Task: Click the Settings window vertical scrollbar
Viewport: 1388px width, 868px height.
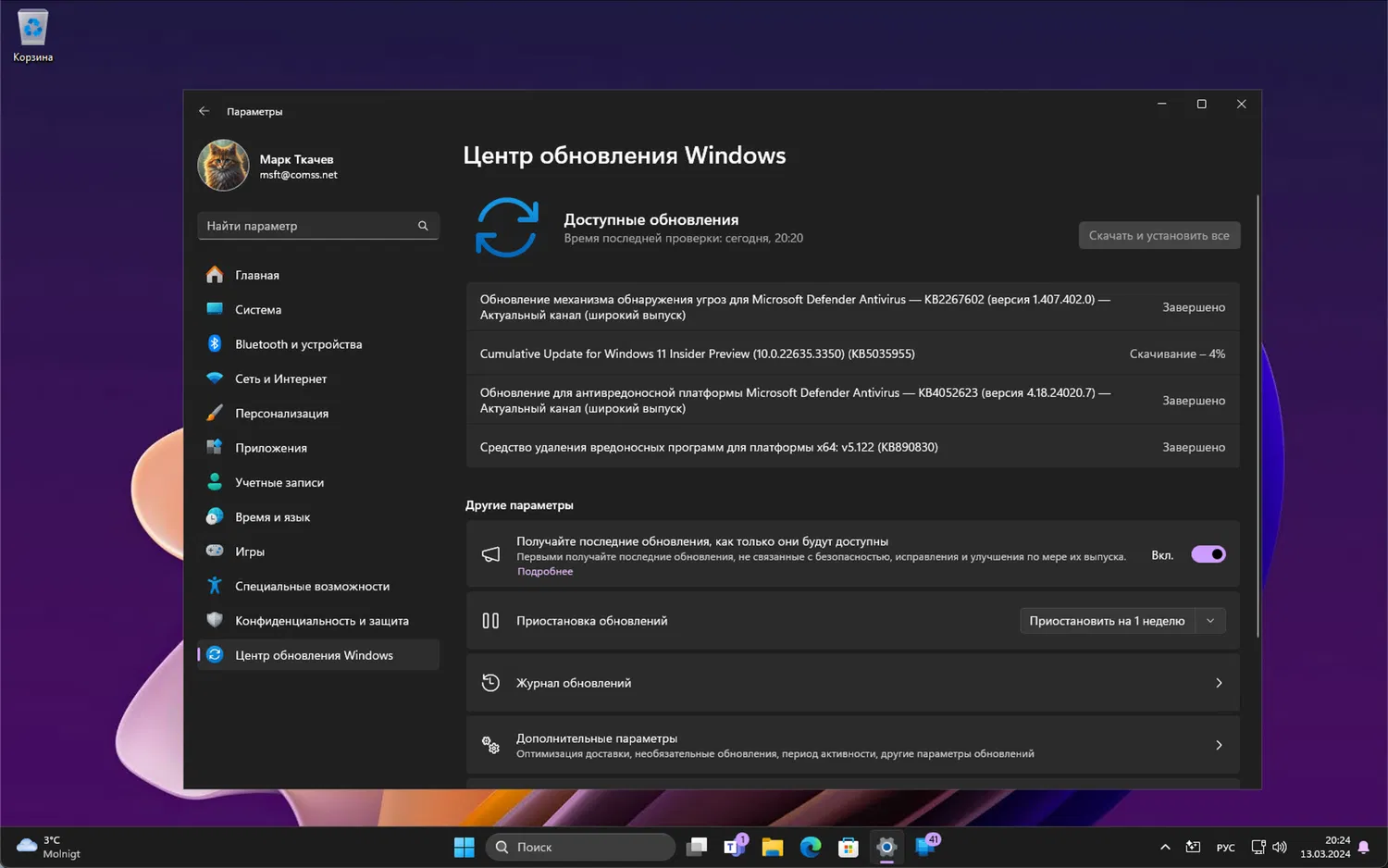Action: [1258, 416]
